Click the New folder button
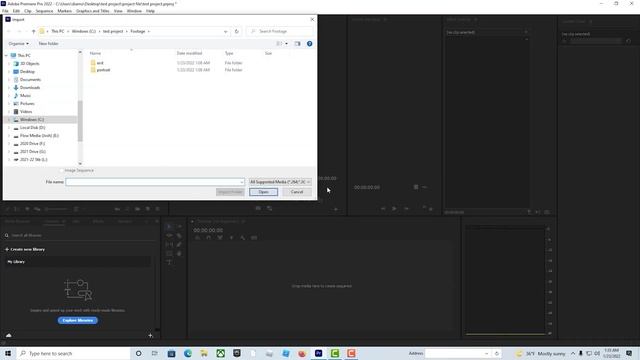Screen dimensions: 640x360 pyautogui.click(x=49, y=44)
